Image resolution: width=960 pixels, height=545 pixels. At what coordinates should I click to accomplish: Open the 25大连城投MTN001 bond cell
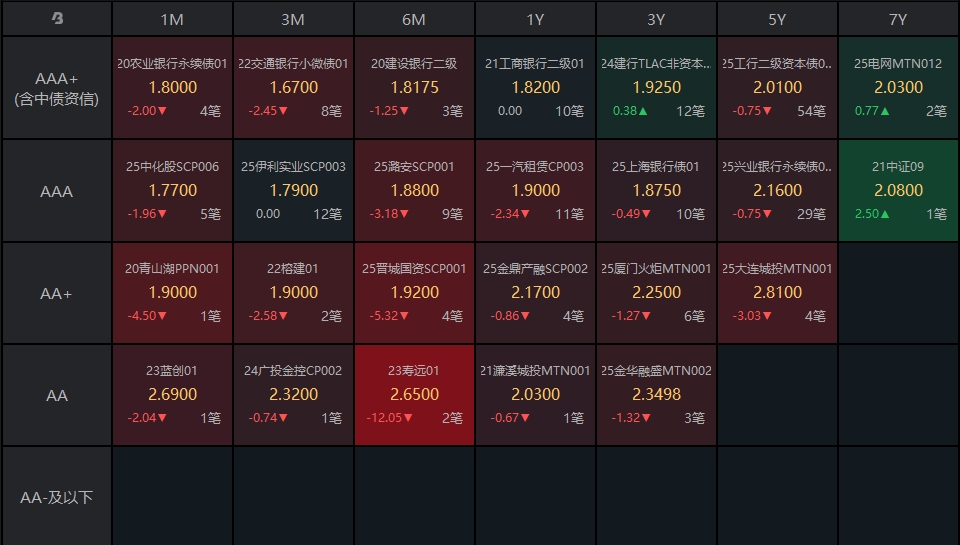click(x=777, y=293)
